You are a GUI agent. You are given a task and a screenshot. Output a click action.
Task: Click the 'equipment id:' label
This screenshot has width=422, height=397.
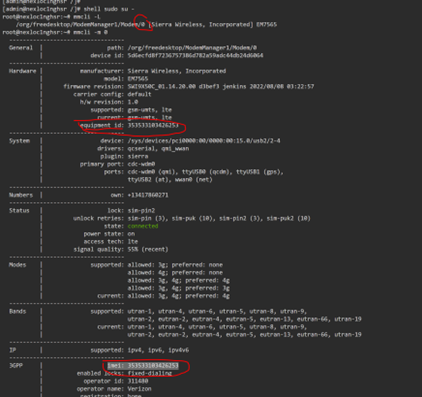[102, 125]
